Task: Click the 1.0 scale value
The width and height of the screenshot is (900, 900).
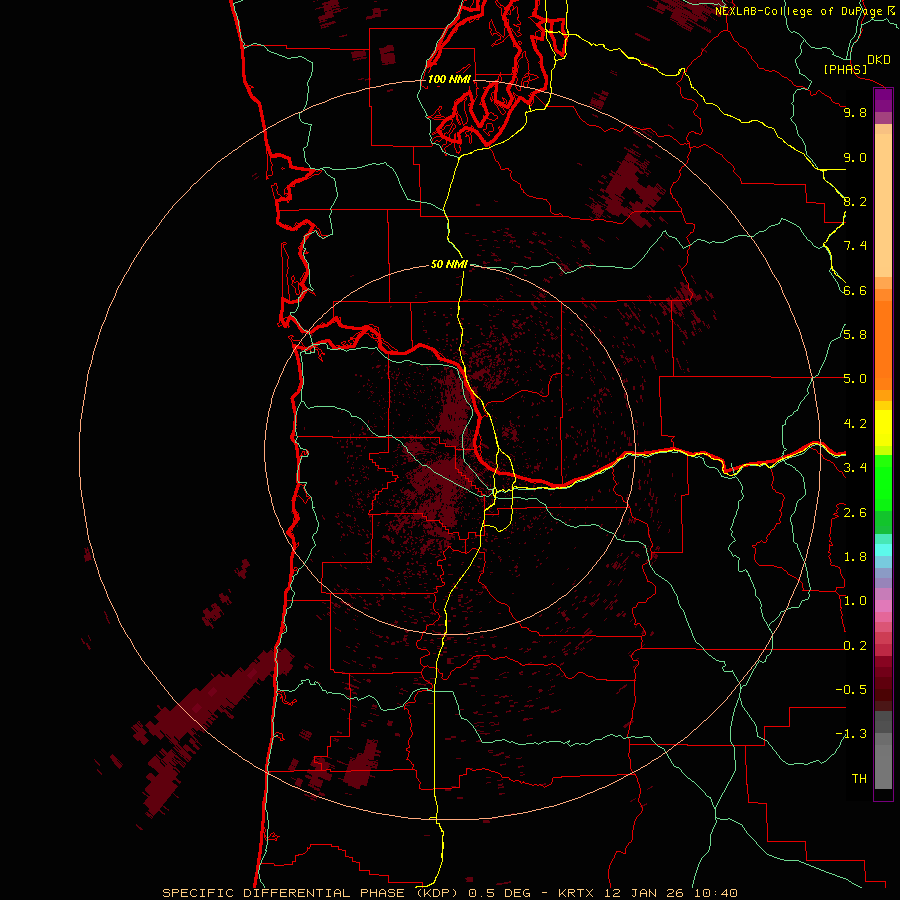Action: coord(855,601)
